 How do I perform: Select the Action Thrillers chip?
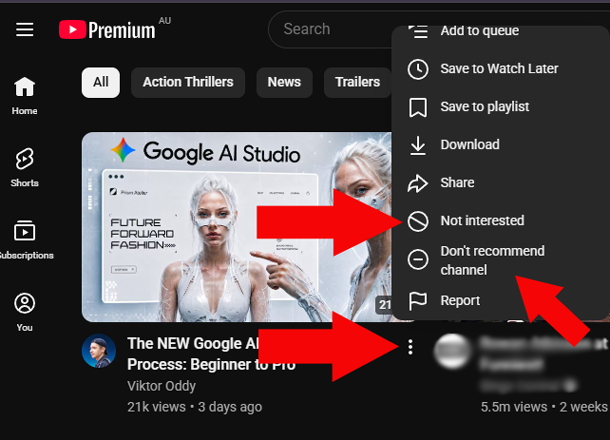click(188, 82)
